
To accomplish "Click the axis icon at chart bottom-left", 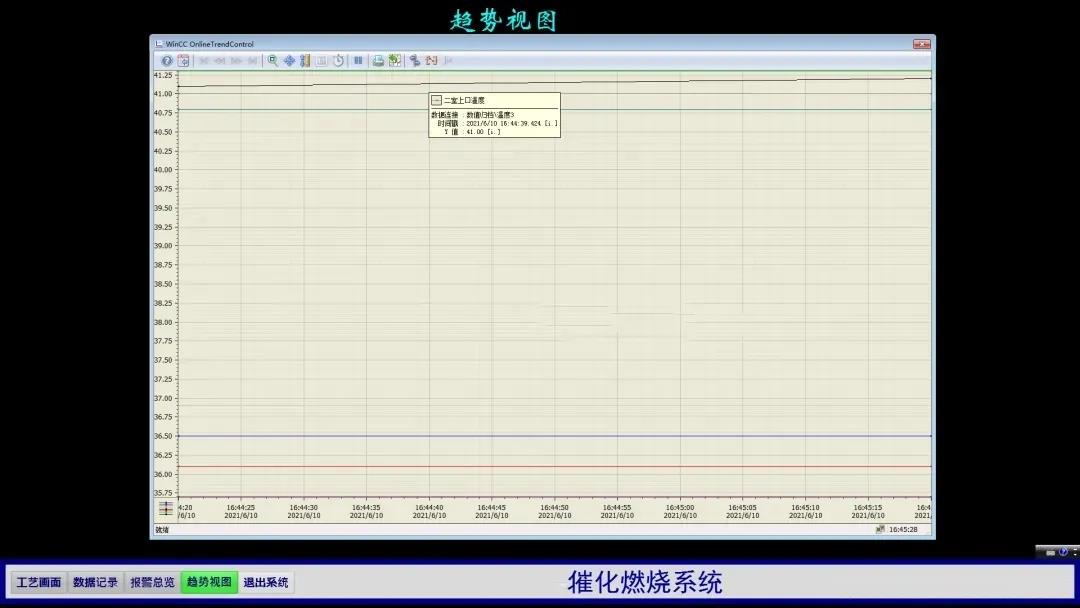I will pyautogui.click(x=165, y=508).
